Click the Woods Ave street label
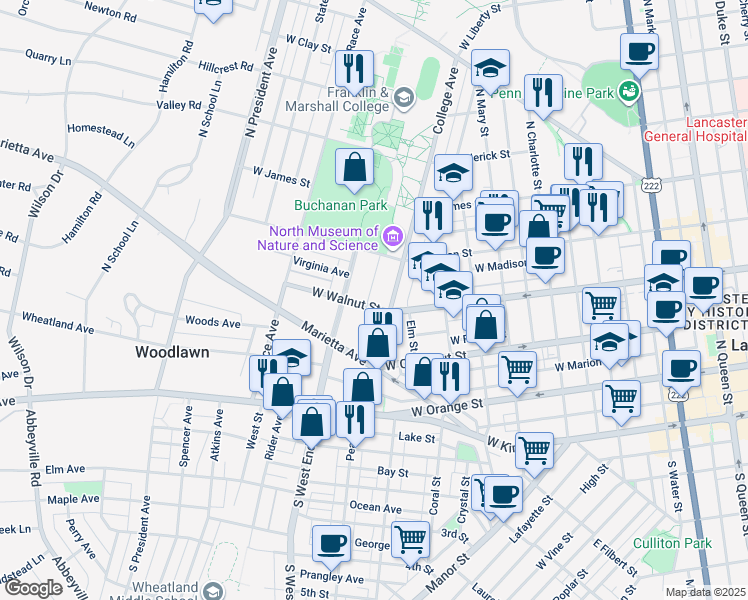748x600 pixels. [213, 322]
